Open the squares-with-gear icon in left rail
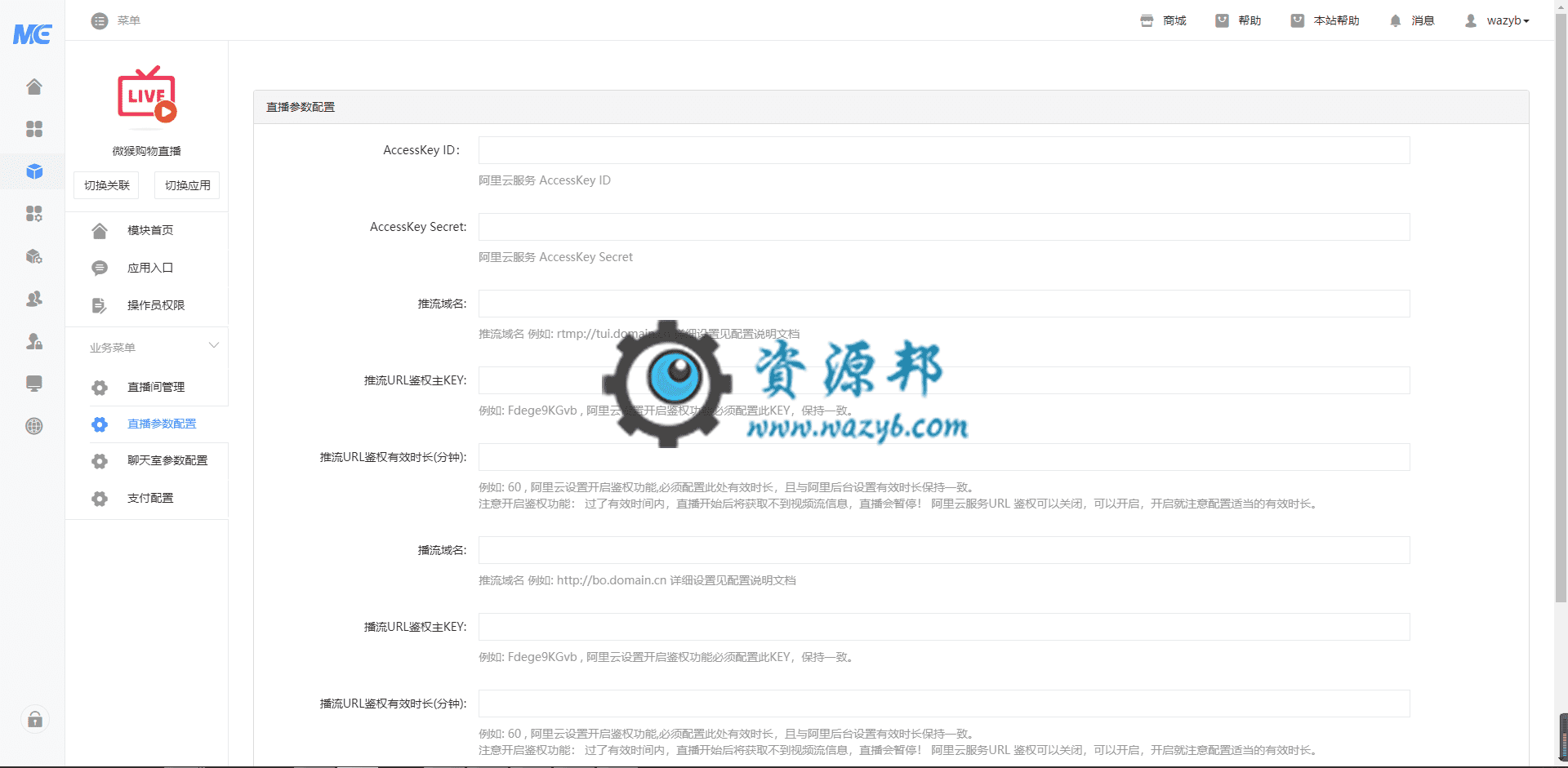Screen dimensions: 1568x768 [x=33, y=214]
